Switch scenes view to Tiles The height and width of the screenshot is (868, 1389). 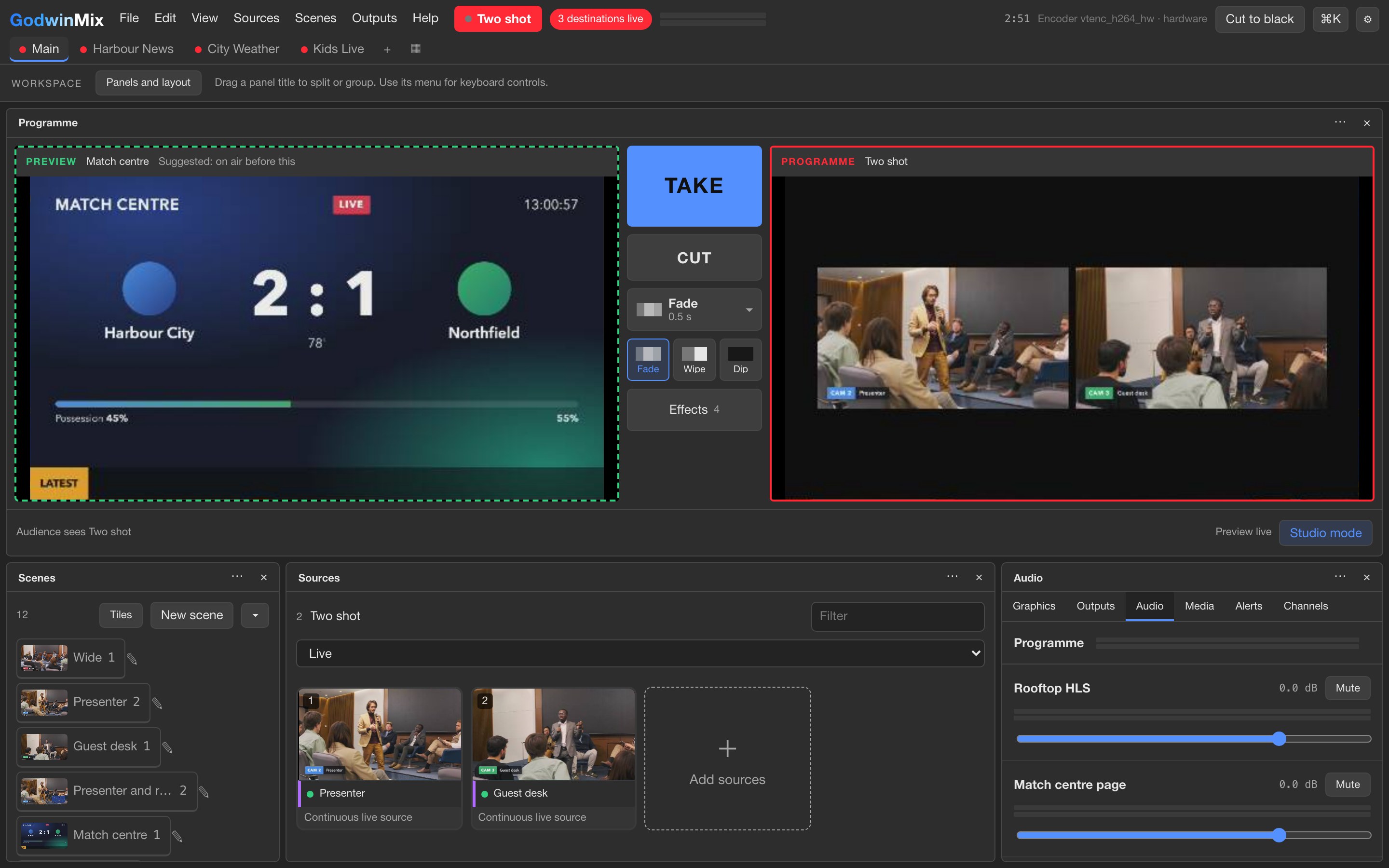click(x=121, y=615)
